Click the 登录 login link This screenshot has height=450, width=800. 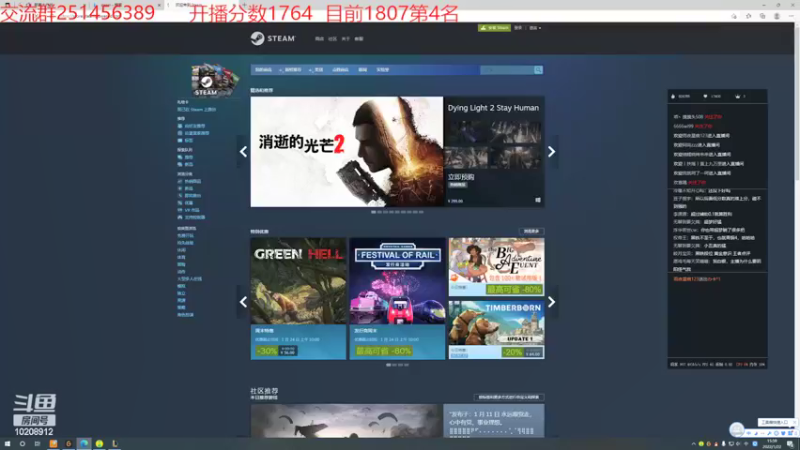tap(518, 28)
